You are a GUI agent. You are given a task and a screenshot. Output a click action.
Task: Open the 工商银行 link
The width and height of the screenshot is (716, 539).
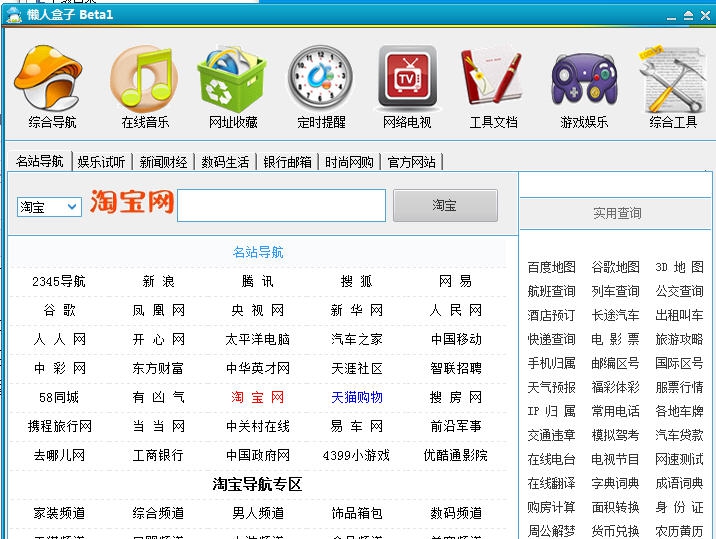pyautogui.click(x=158, y=455)
